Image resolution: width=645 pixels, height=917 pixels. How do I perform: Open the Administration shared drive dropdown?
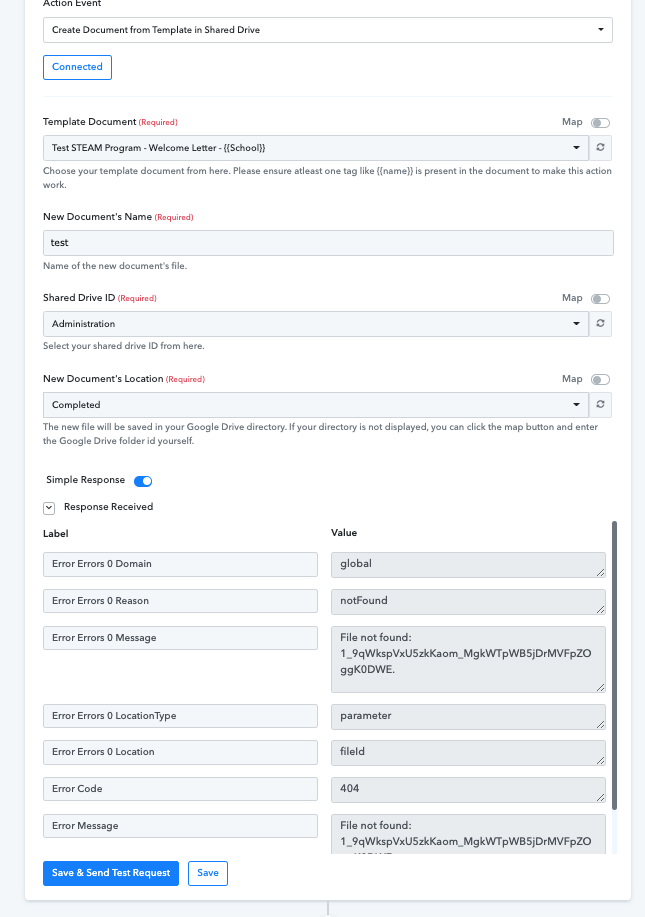click(316, 324)
